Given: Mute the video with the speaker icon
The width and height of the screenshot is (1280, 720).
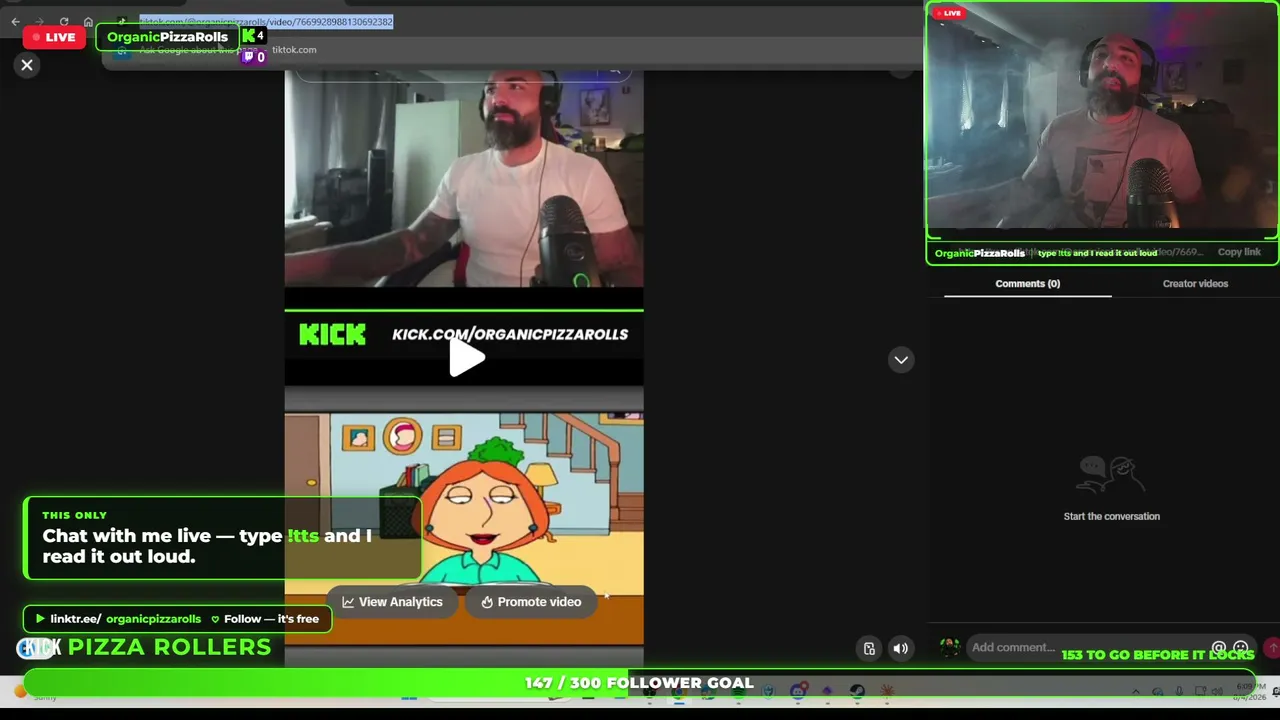Looking at the screenshot, I should (901, 648).
